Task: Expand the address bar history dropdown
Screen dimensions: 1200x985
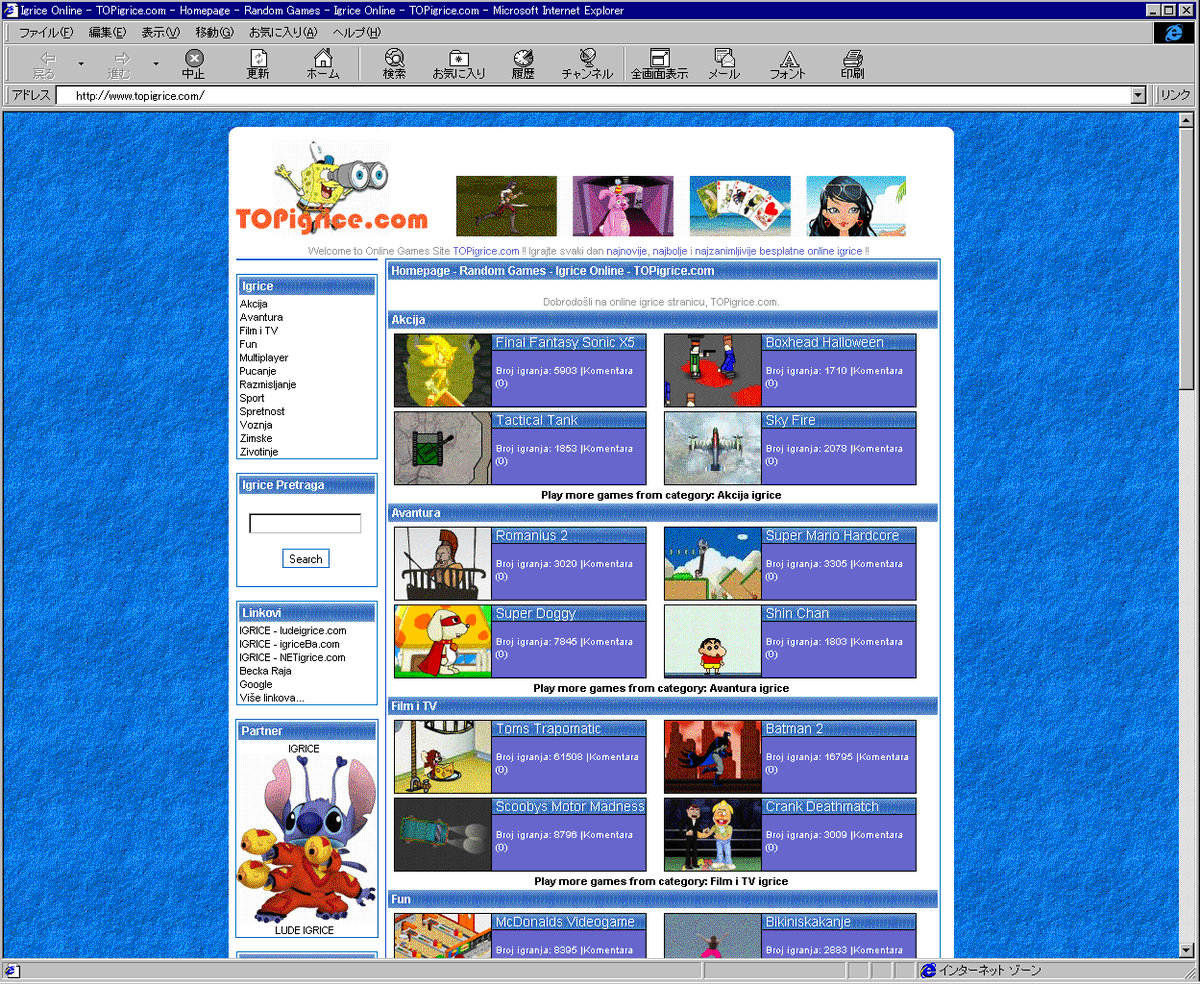Action: click(1138, 95)
